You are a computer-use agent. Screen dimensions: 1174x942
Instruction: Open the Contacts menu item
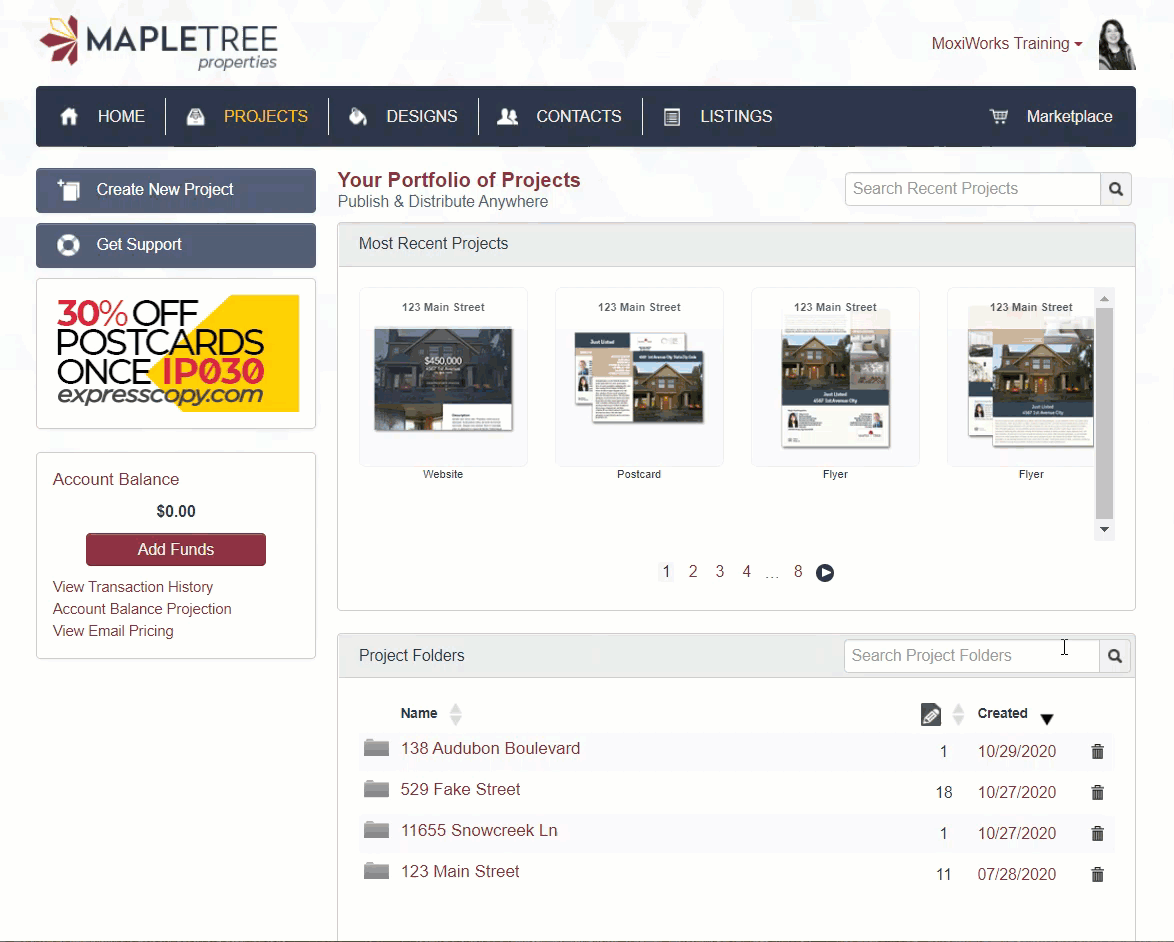click(x=560, y=117)
